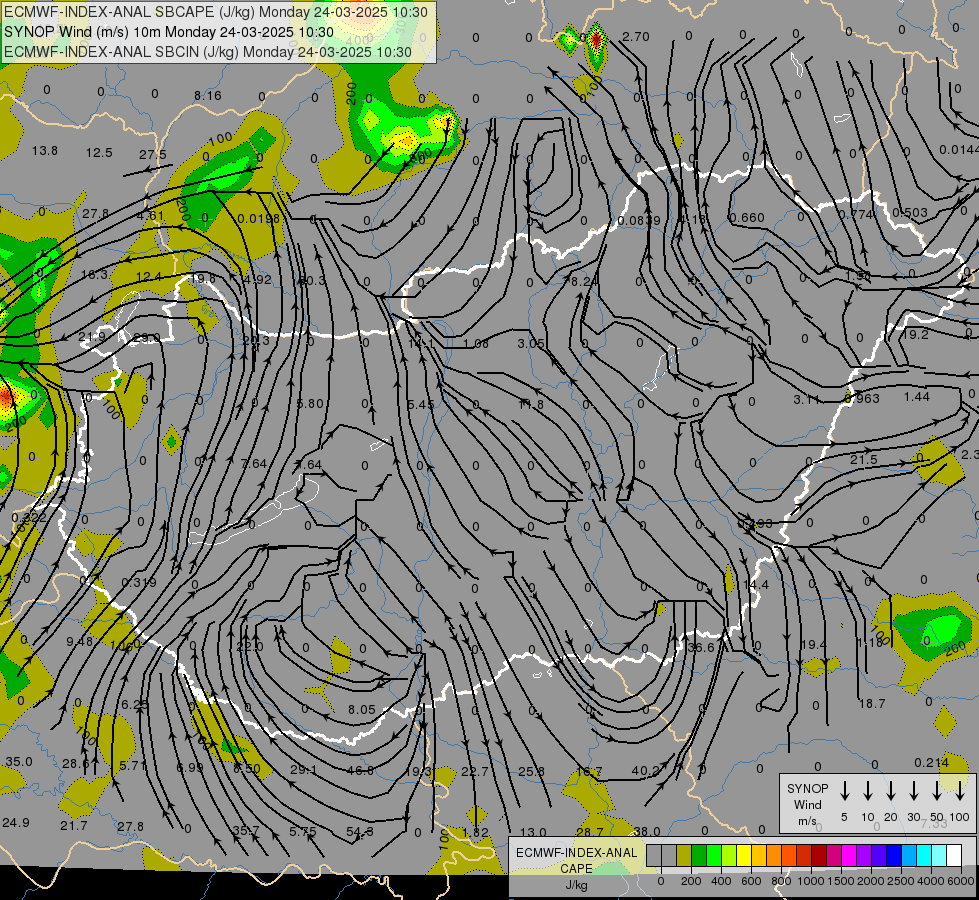Pick the white swatch ending at 6000

click(x=954, y=856)
